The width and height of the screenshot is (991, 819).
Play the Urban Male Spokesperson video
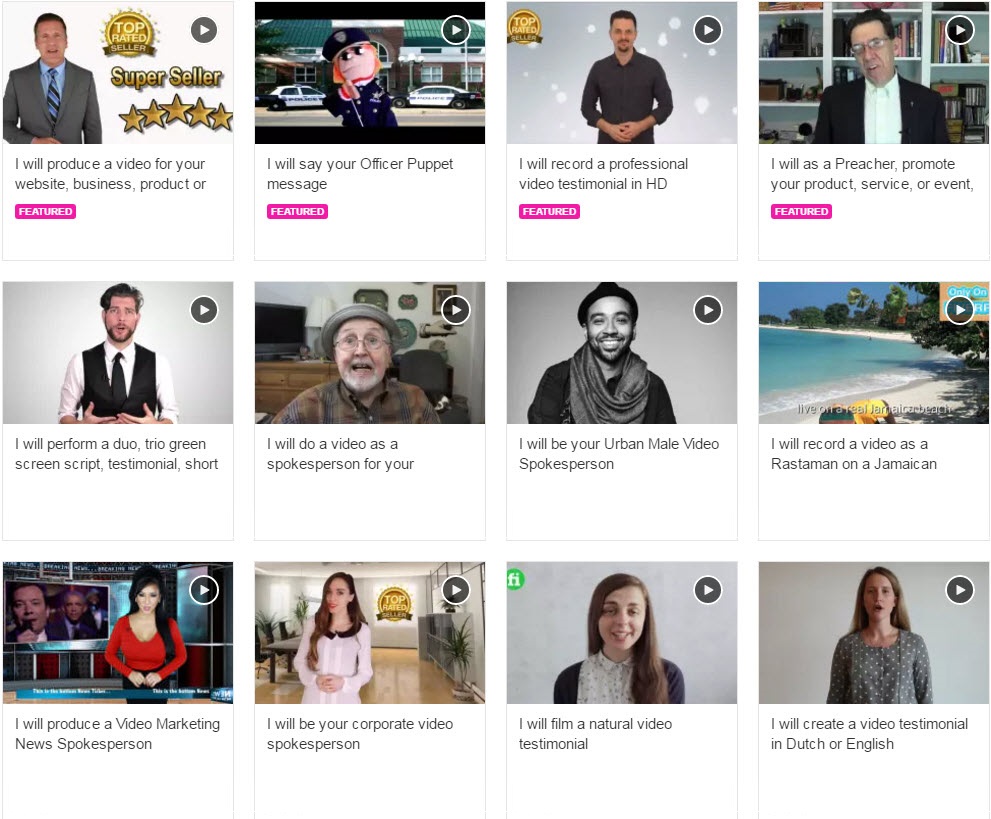pos(708,310)
